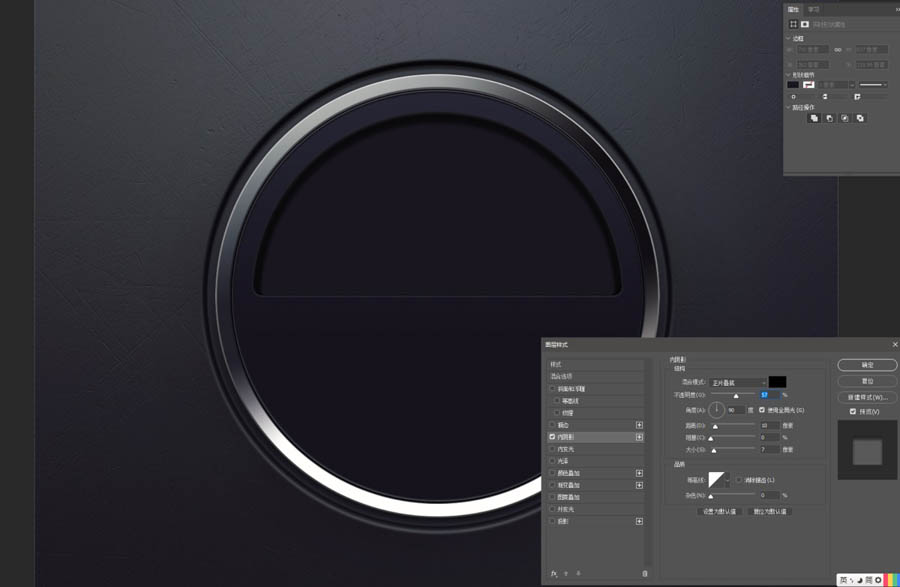Select the Intersect Shape Areas path operation icon
Viewport: 900px width, 587px height.
[x=845, y=118]
